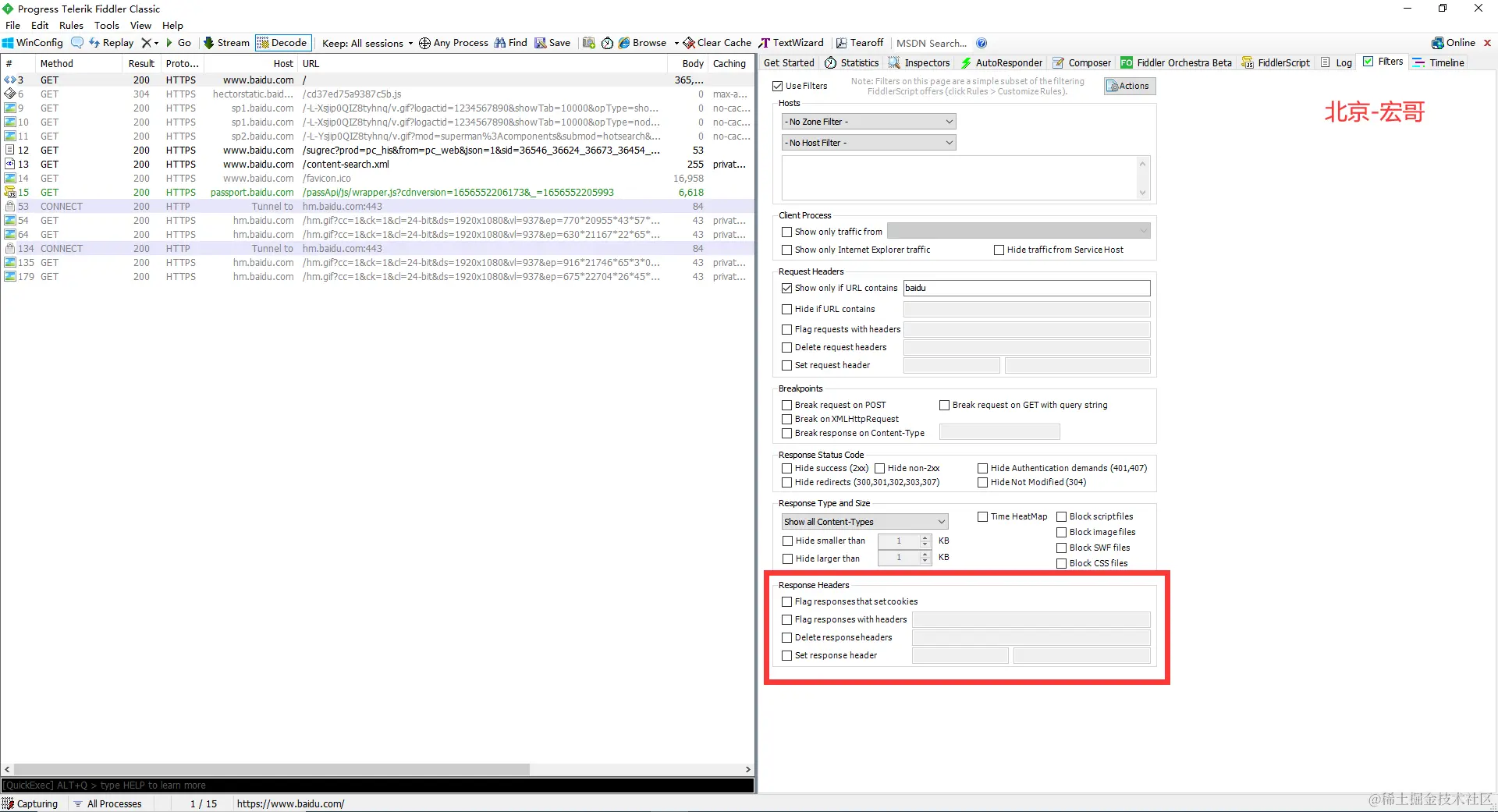This screenshot has height=812, width=1498.
Task: Check Hide Not Modified (304)
Action: (x=982, y=482)
